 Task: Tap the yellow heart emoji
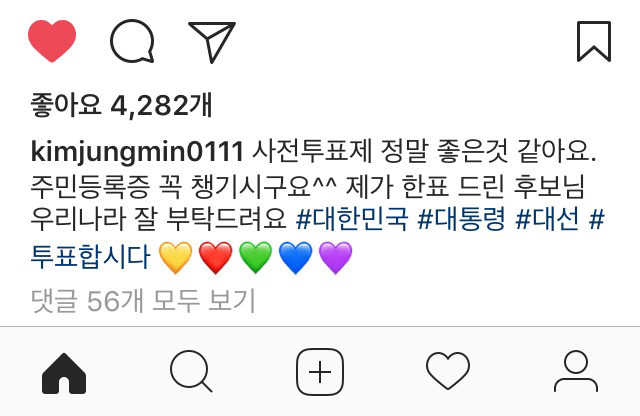(x=176, y=257)
